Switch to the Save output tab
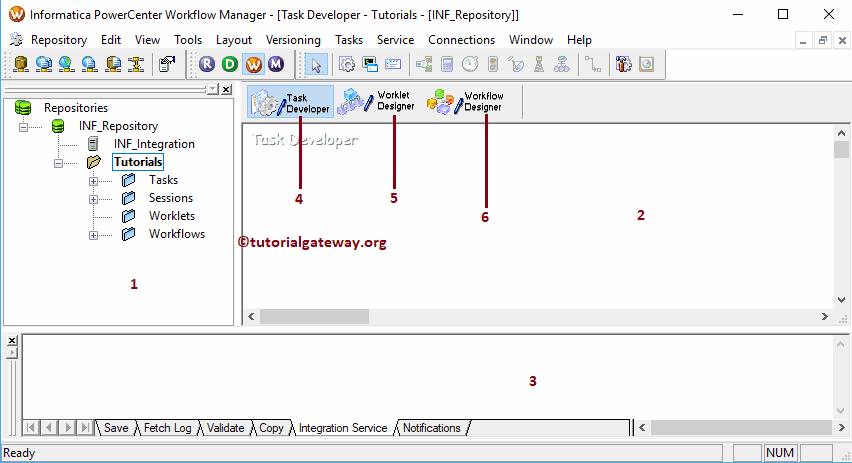Screen dimensions: 852x463 tap(116, 428)
